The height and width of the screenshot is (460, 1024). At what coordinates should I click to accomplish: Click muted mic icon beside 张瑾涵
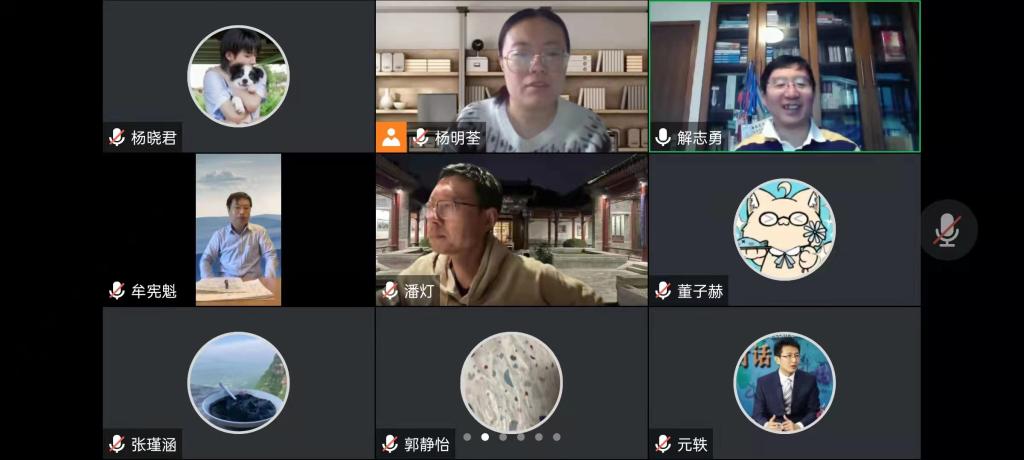coord(117,444)
